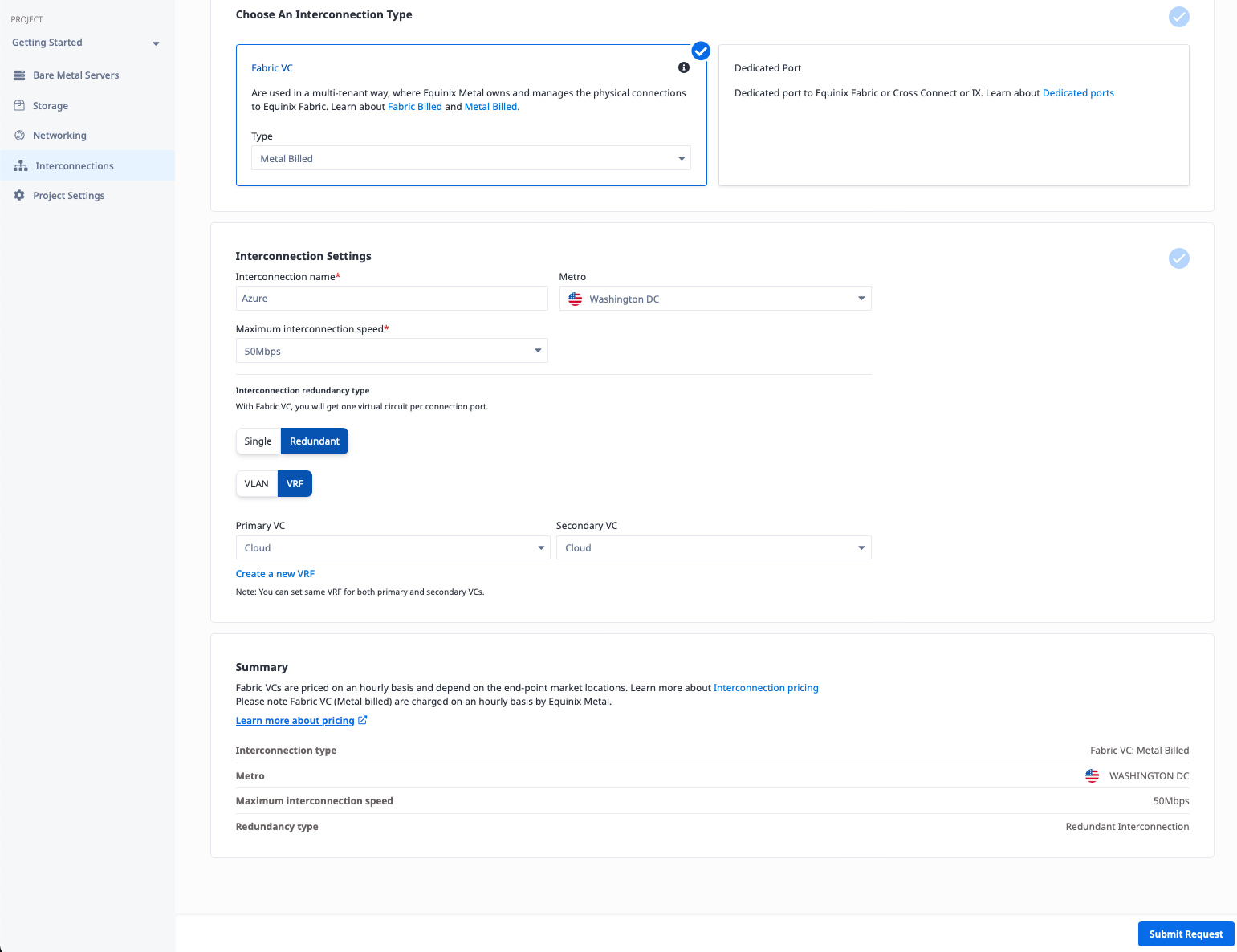Select Redundant redundancy type
The image size is (1237, 952).
pyautogui.click(x=315, y=441)
